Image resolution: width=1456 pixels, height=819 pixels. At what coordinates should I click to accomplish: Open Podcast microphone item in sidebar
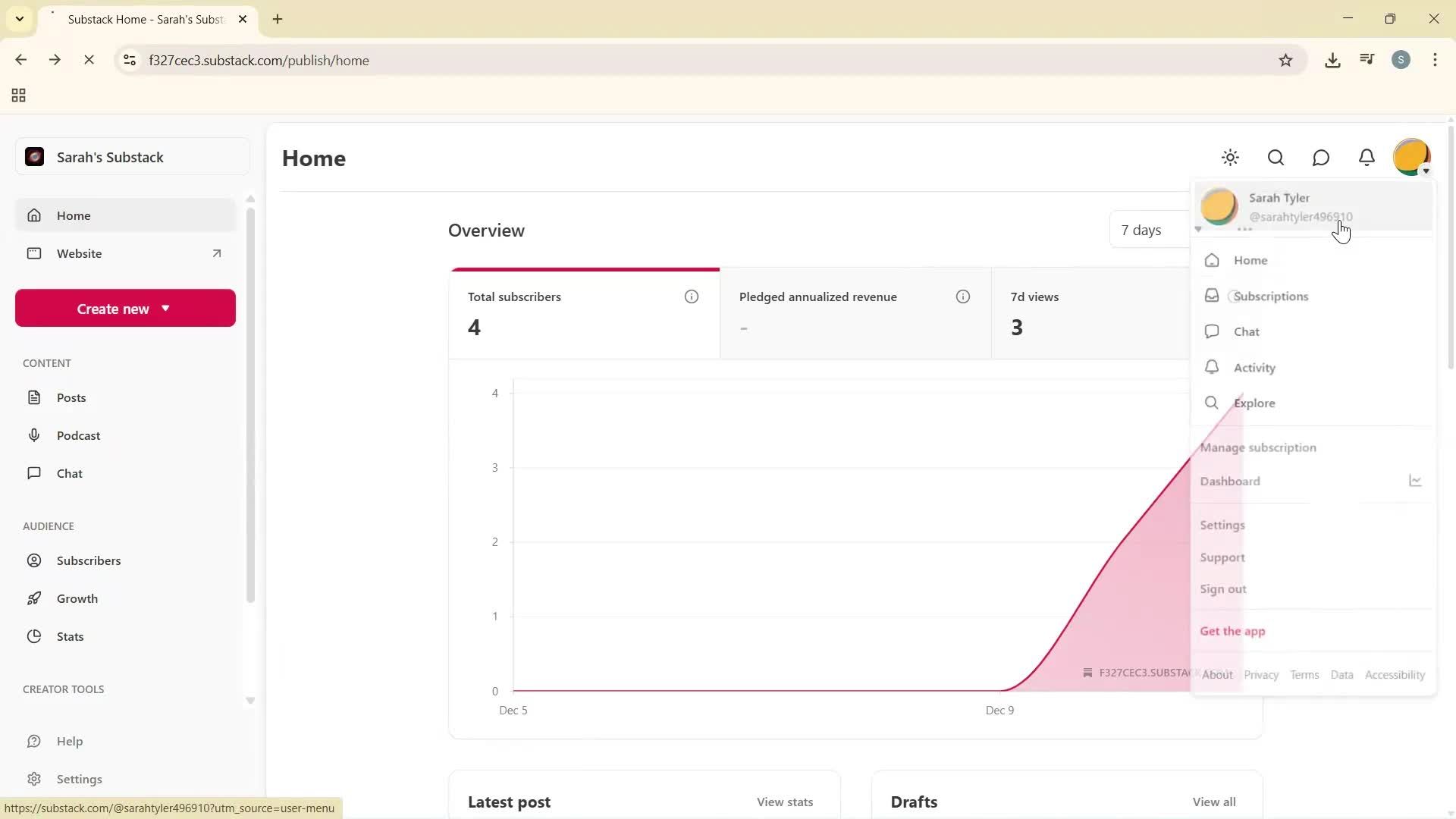78,435
